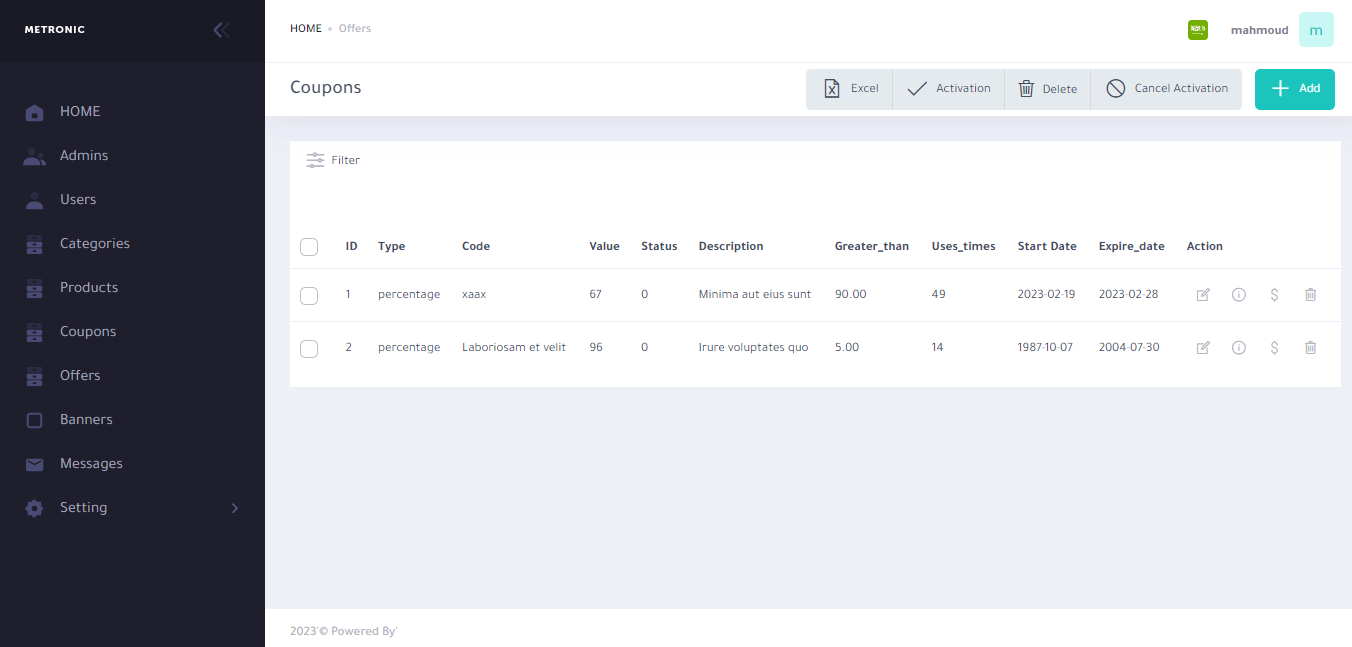
Task: Click the HOME breadcrumb link
Action: tap(306, 29)
